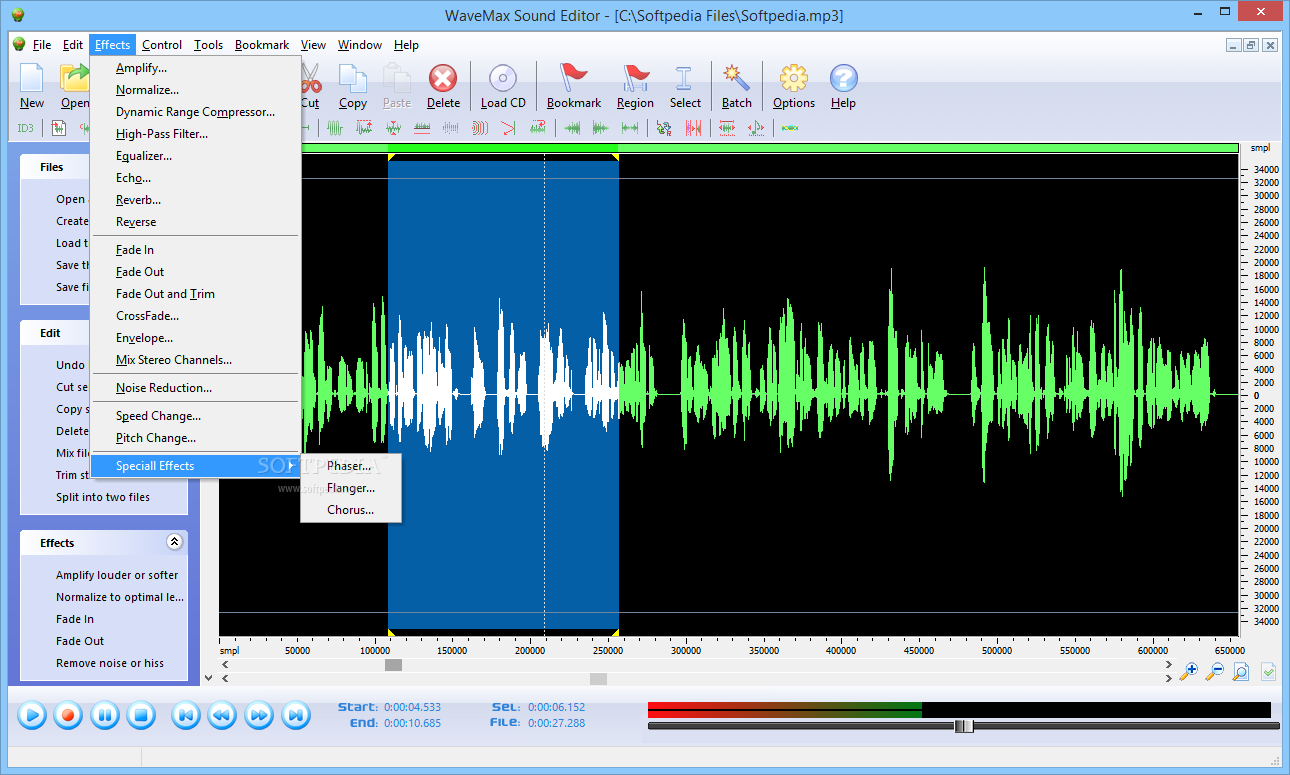1290x775 pixels.
Task: Click the lower horizontal scrollbar thumb
Action: [598, 679]
